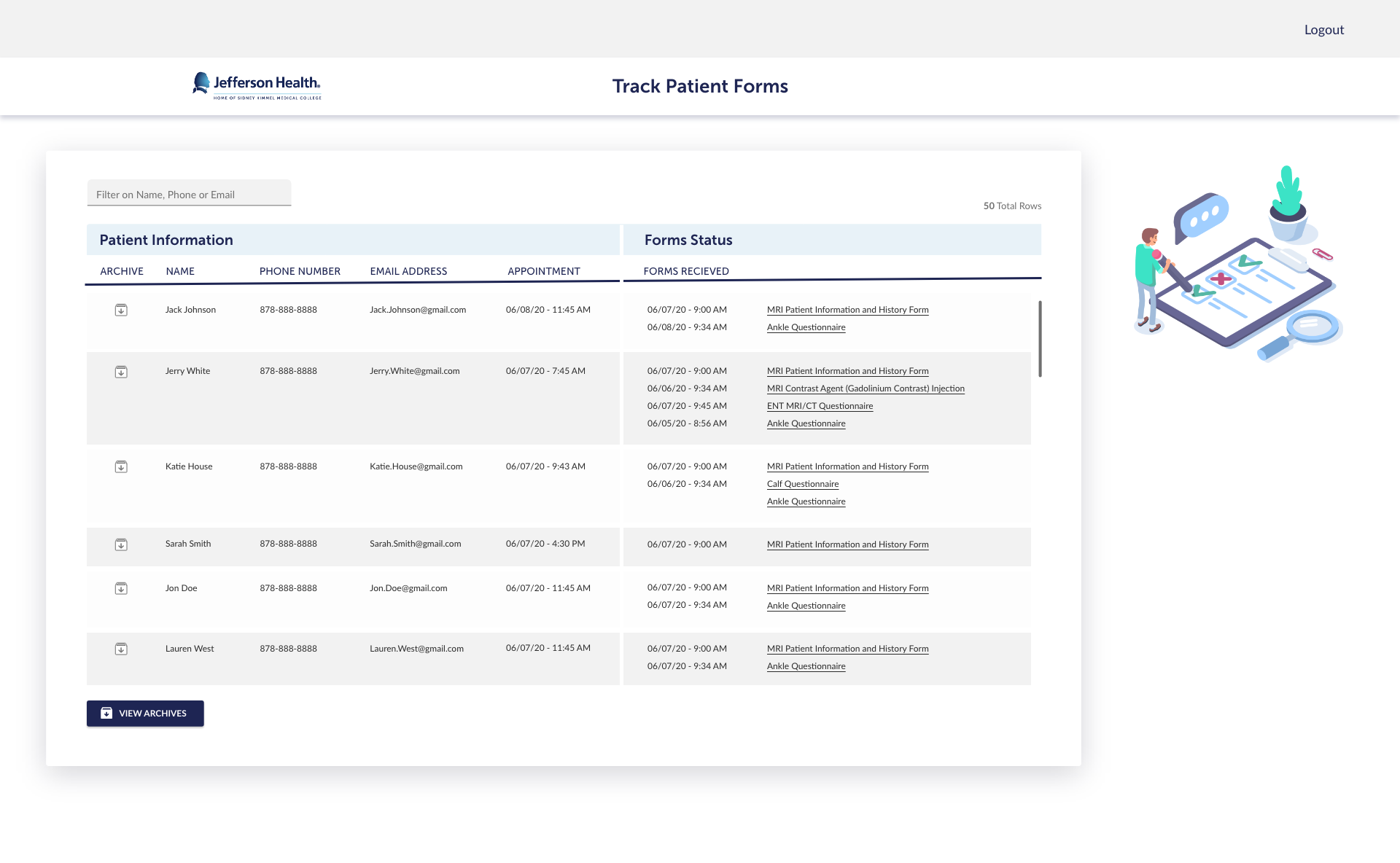The height and width of the screenshot is (863, 1400).
Task: Click the Name column header
Action: (180, 271)
